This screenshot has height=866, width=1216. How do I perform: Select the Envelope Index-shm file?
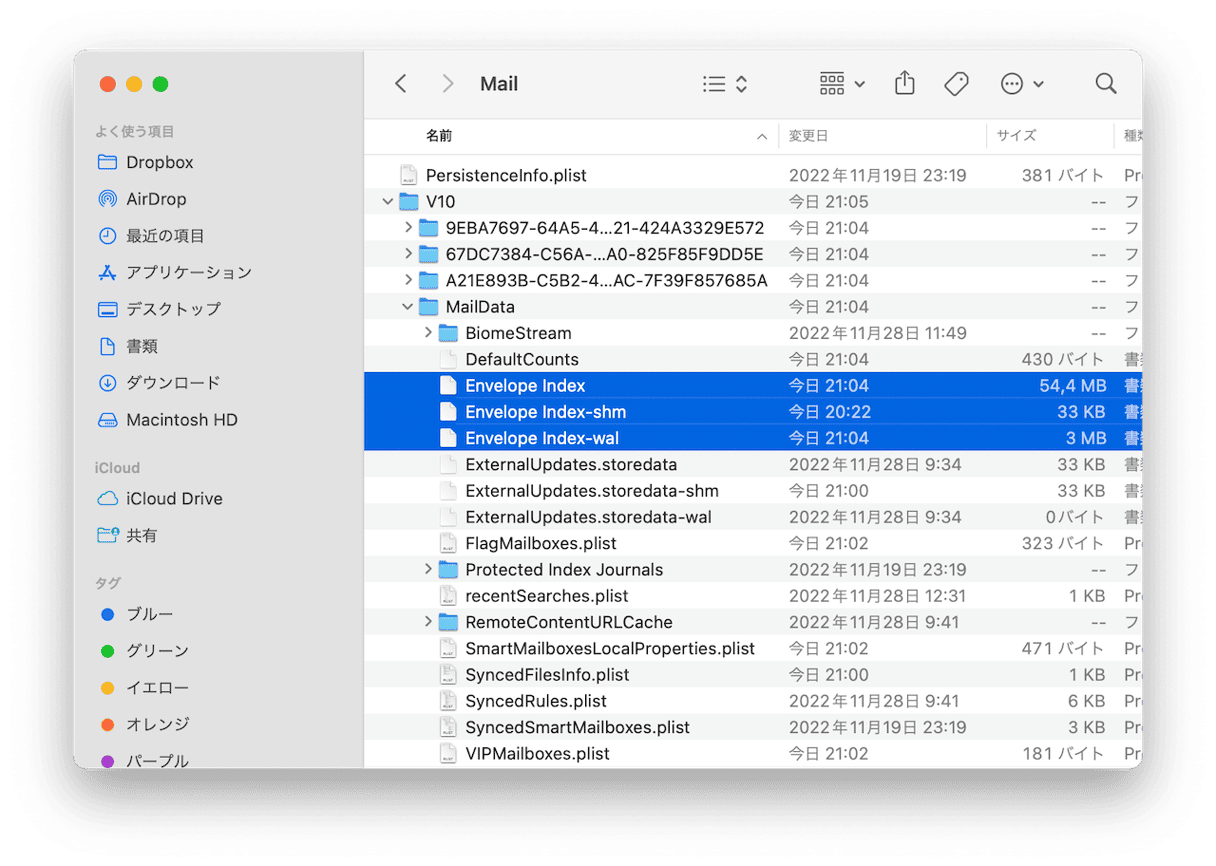545,412
